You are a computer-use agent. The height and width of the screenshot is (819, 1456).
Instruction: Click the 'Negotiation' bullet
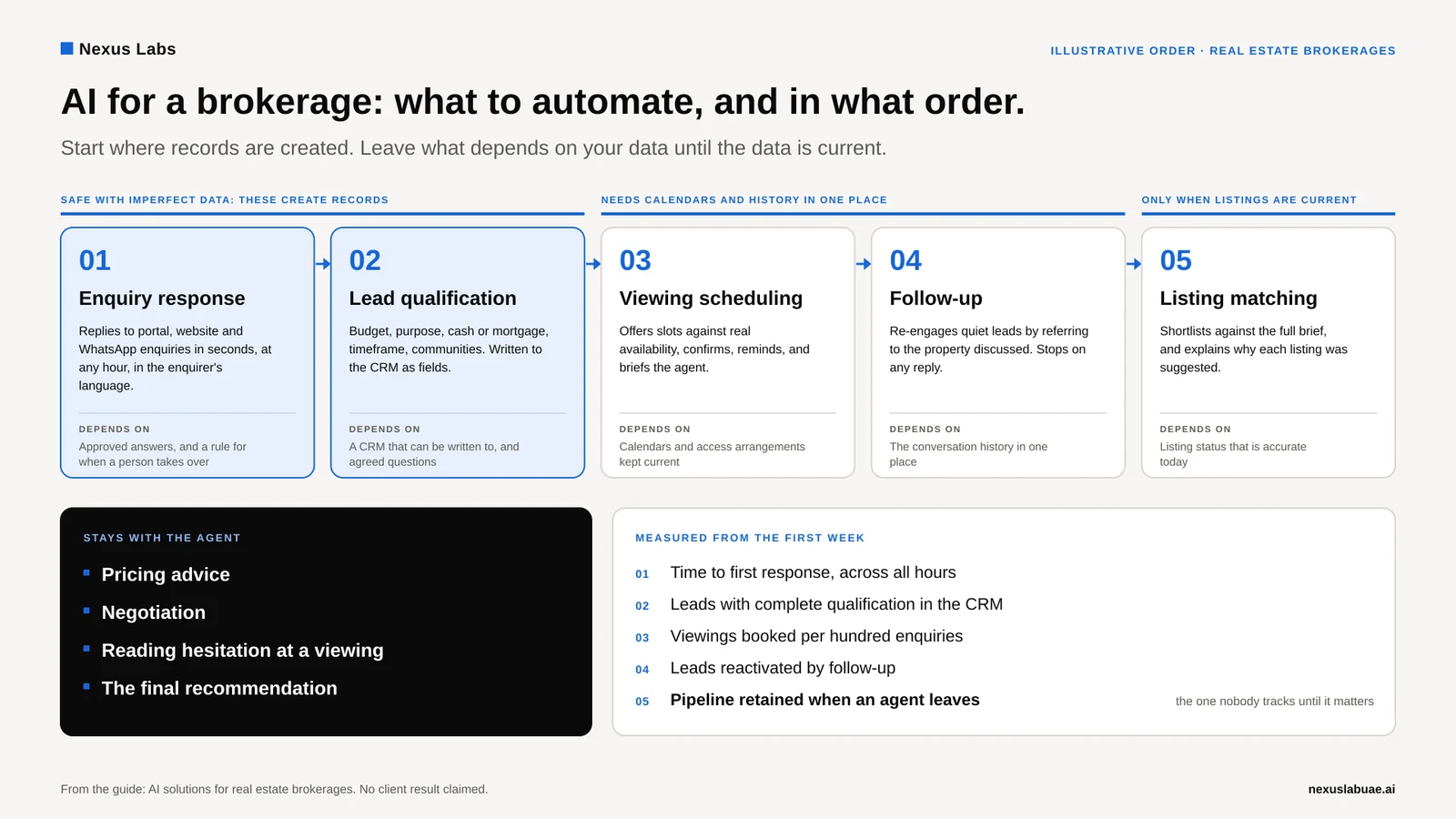click(154, 612)
